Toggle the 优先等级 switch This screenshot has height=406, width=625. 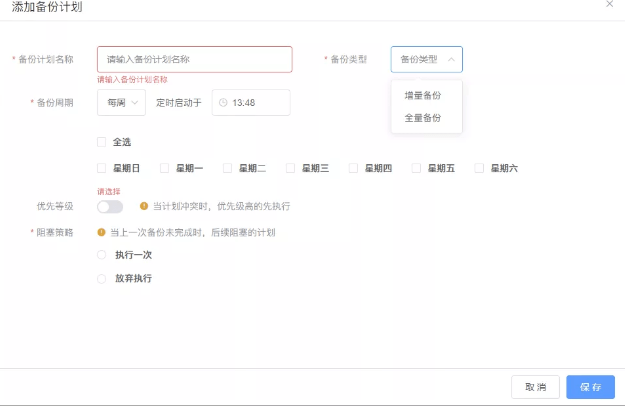110,206
